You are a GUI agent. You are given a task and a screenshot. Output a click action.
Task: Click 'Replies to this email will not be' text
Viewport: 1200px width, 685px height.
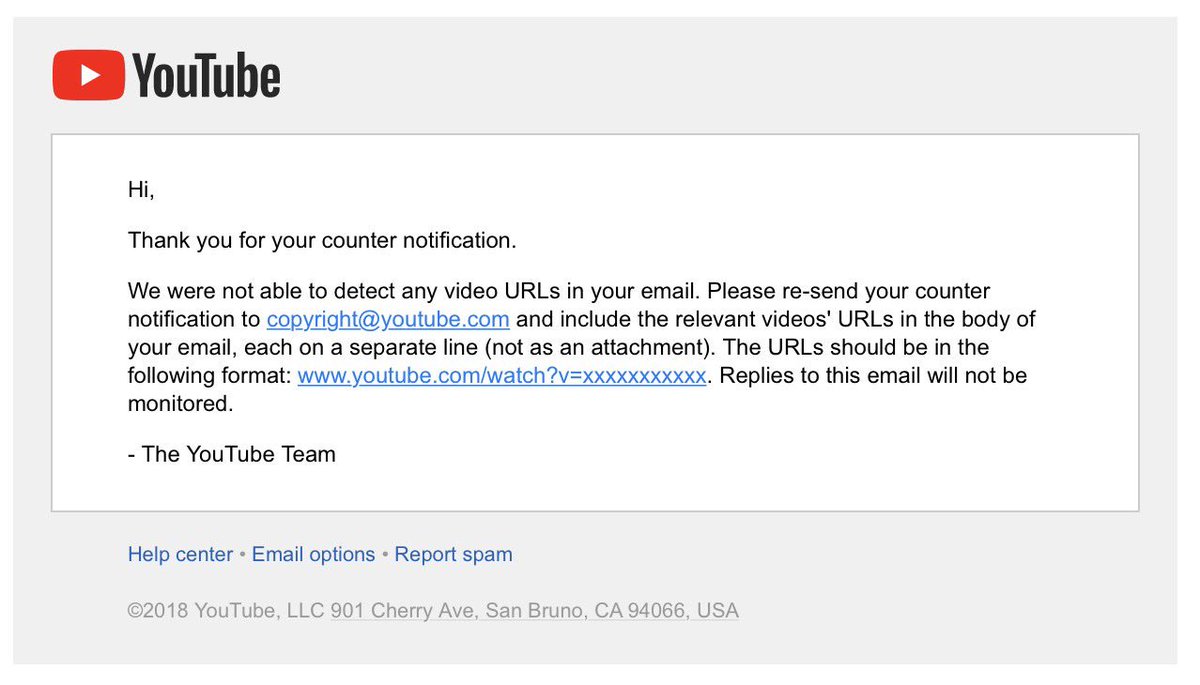coord(872,376)
